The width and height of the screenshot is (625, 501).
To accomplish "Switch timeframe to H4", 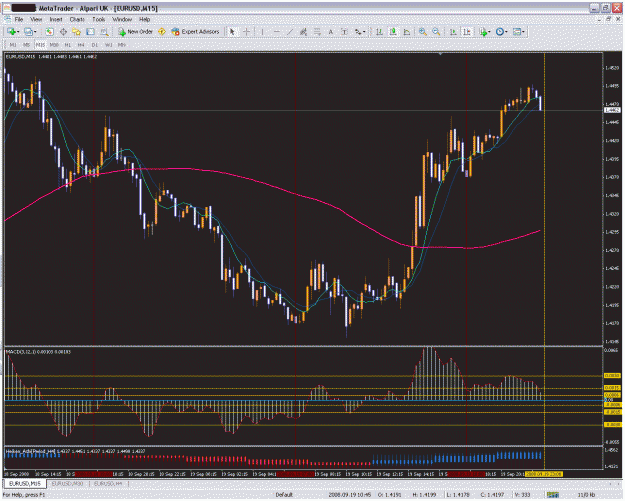I will (81, 45).
